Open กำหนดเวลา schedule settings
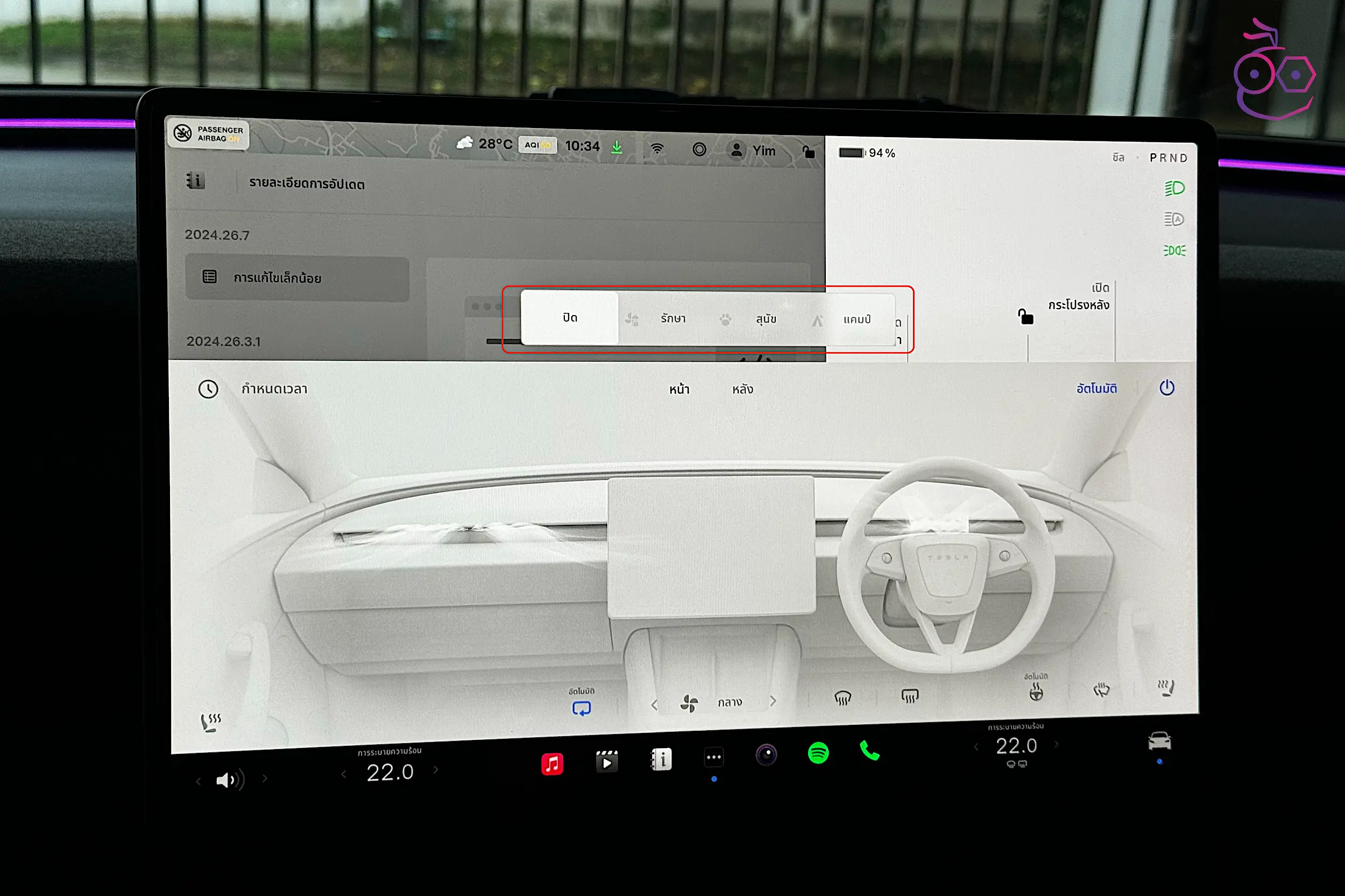1345x896 pixels. click(273, 389)
